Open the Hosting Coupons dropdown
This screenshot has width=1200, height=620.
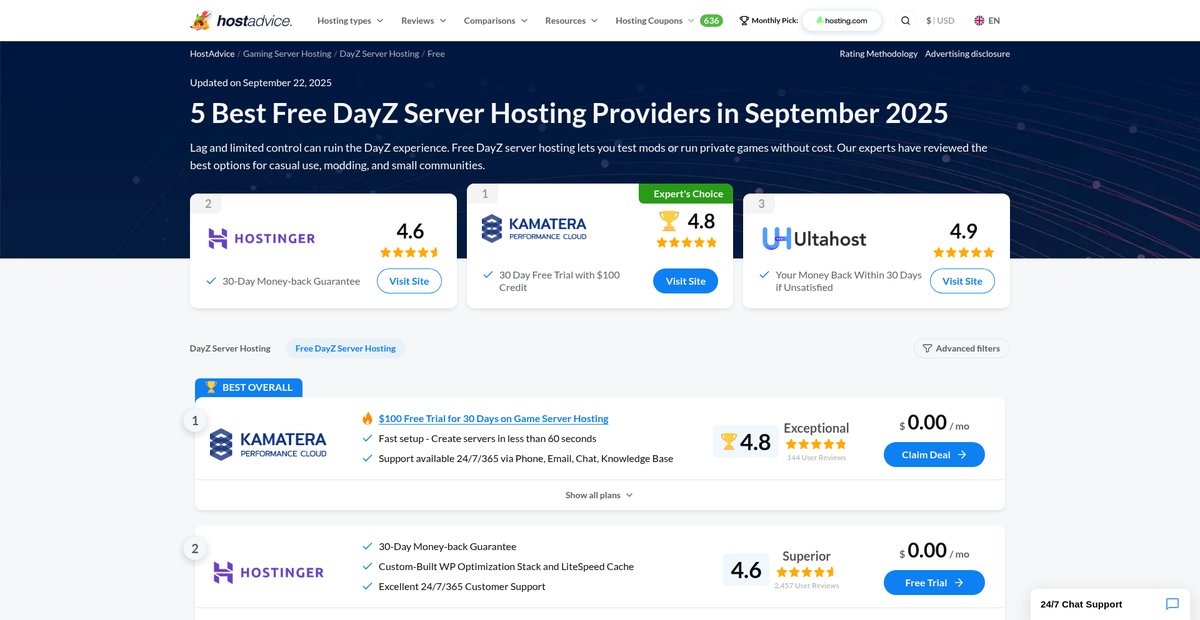pyautogui.click(x=655, y=20)
